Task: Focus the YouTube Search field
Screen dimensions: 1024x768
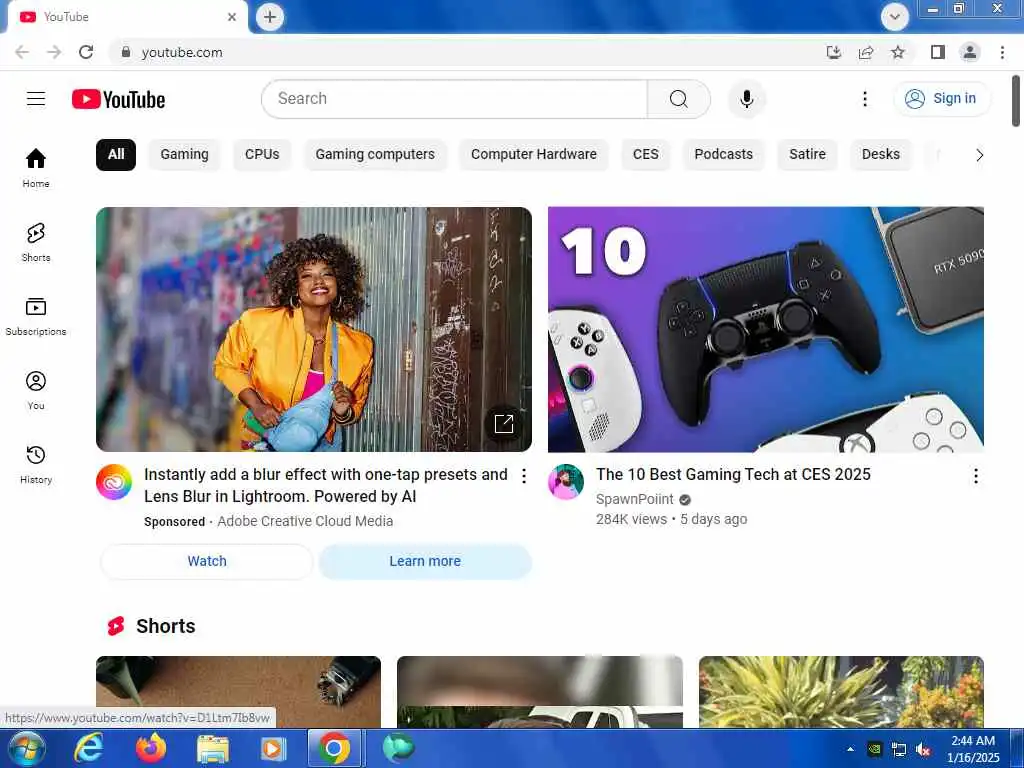Action: tap(455, 99)
